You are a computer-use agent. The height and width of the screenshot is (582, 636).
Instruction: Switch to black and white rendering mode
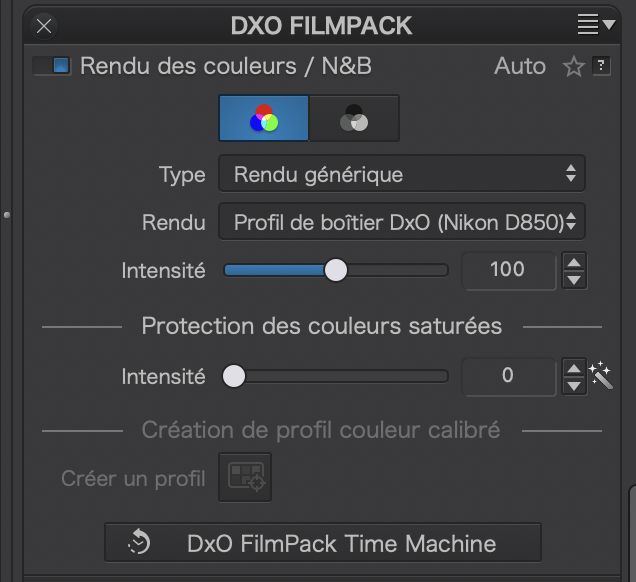coord(354,118)
